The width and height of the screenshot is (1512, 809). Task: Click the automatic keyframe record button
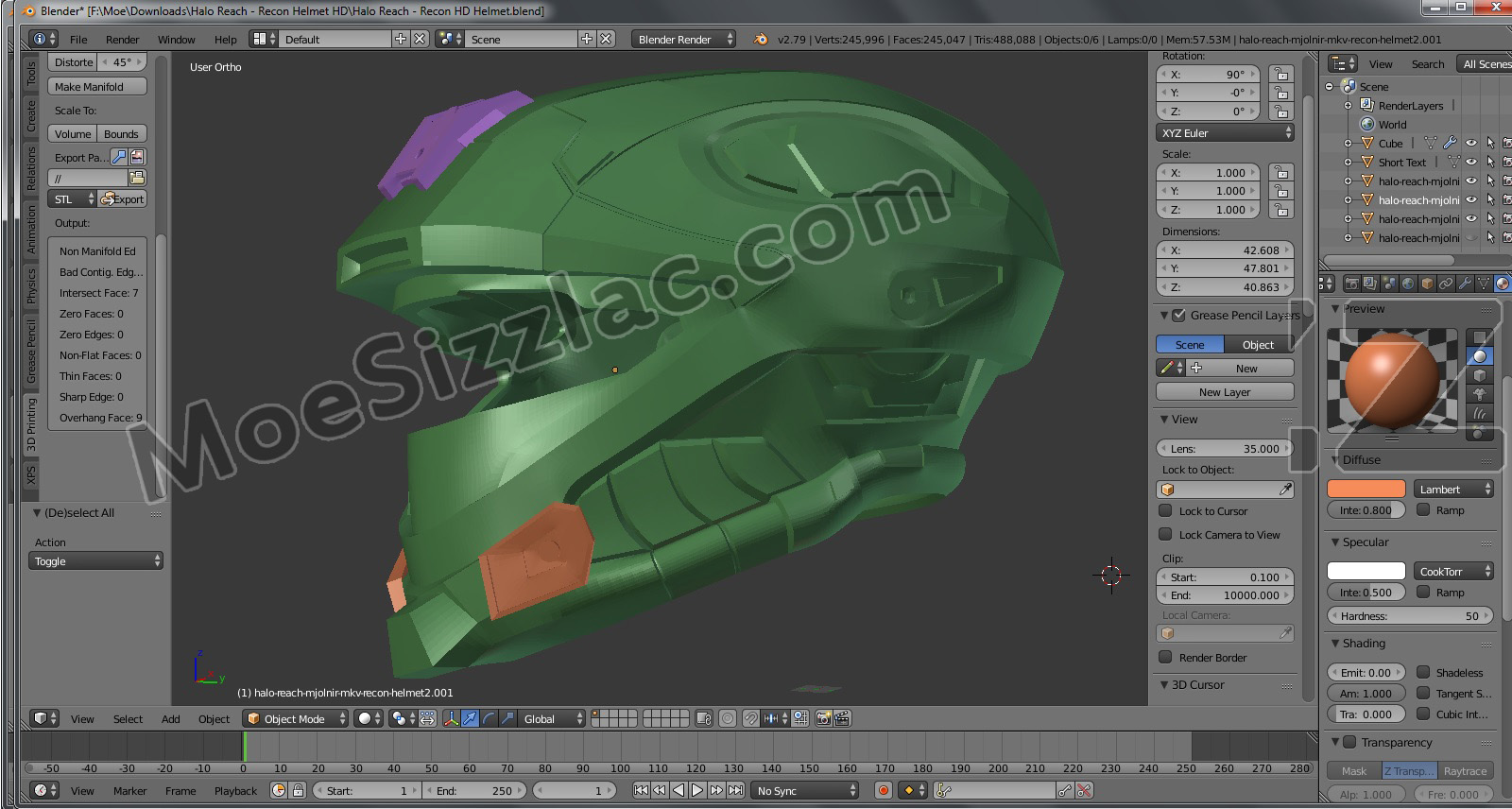884,791
